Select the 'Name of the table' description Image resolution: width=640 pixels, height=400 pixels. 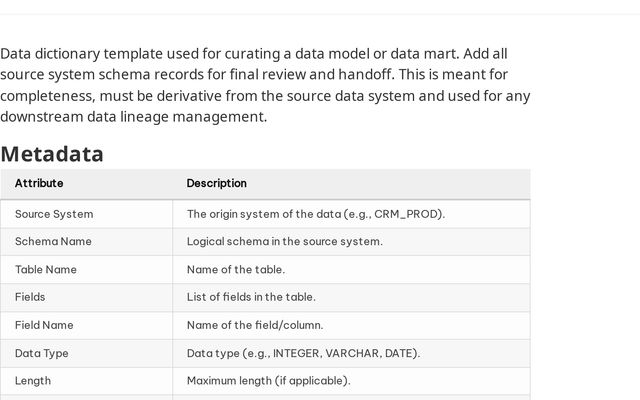[x=236, y=270]
